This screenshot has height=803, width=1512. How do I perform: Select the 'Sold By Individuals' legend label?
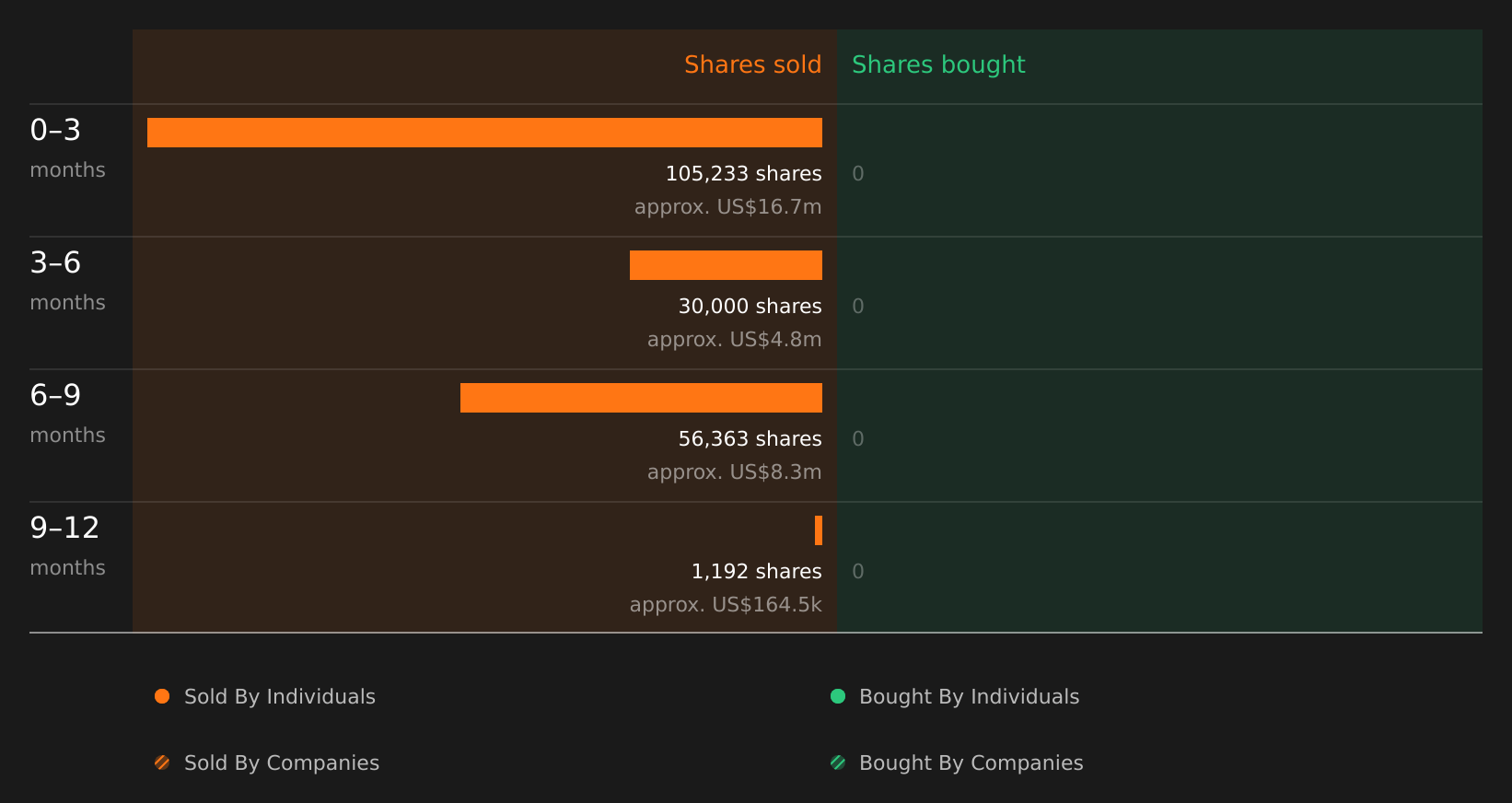pos(280,697)
